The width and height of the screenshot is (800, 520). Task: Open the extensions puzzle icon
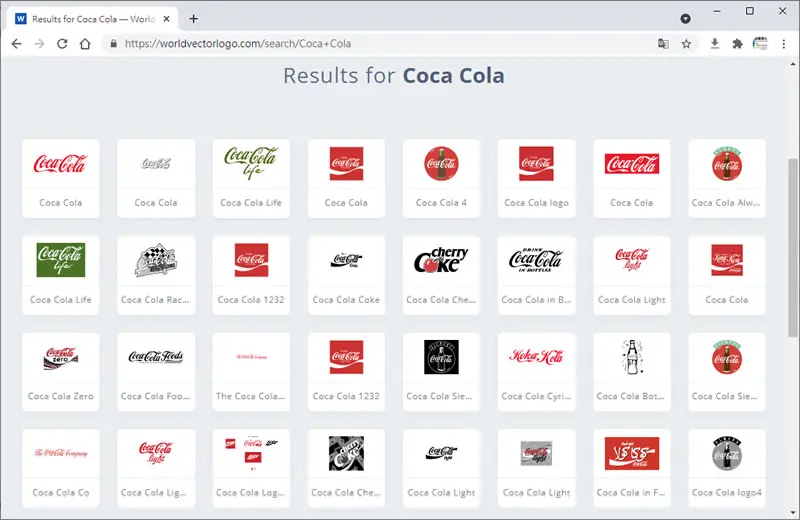737,44
